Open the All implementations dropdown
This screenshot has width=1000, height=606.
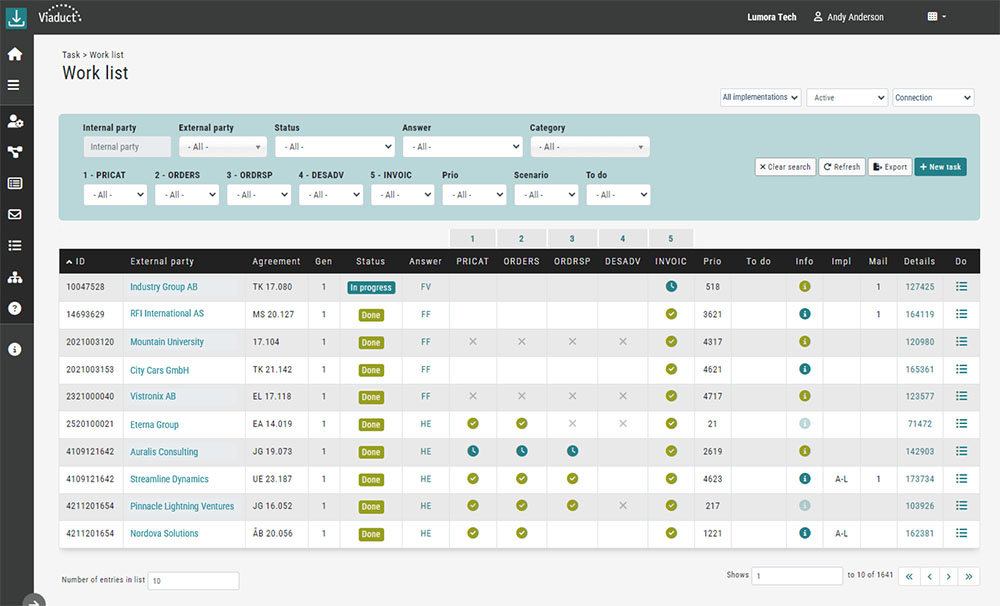(x=761, y=98)
